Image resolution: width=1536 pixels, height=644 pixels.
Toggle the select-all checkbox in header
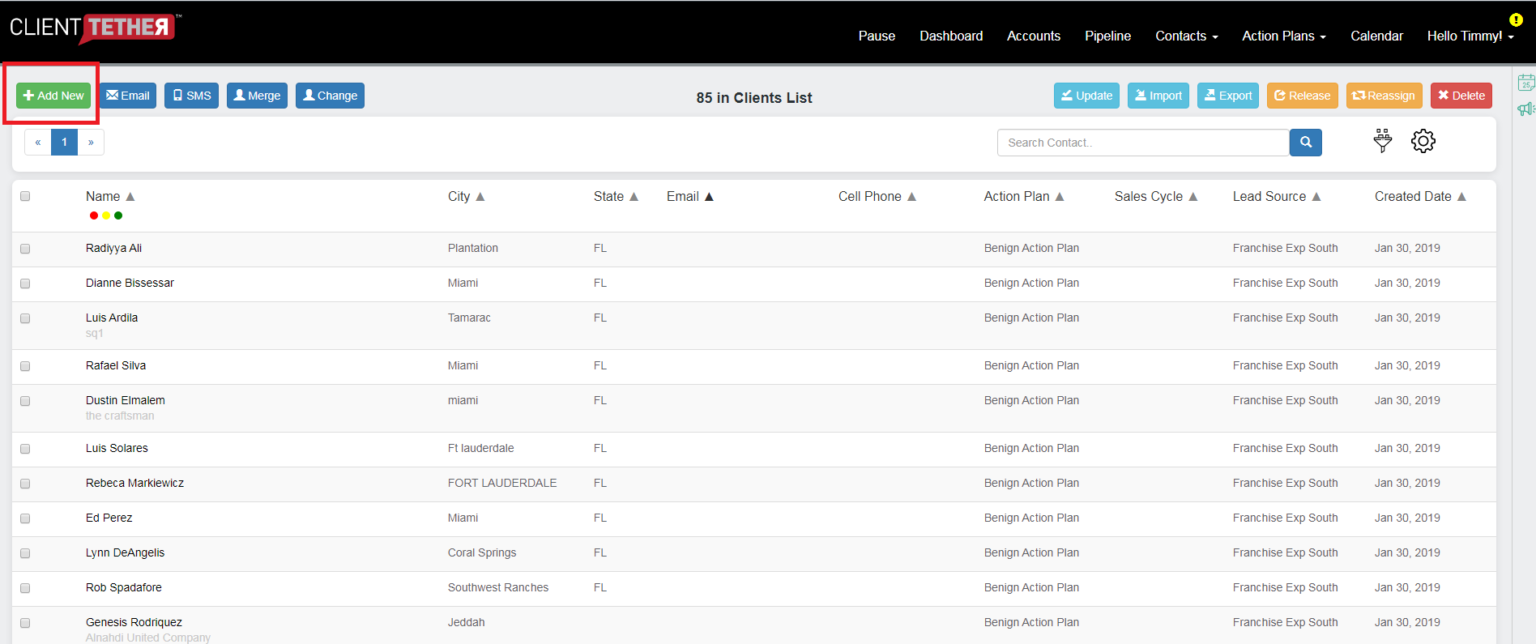25,196
